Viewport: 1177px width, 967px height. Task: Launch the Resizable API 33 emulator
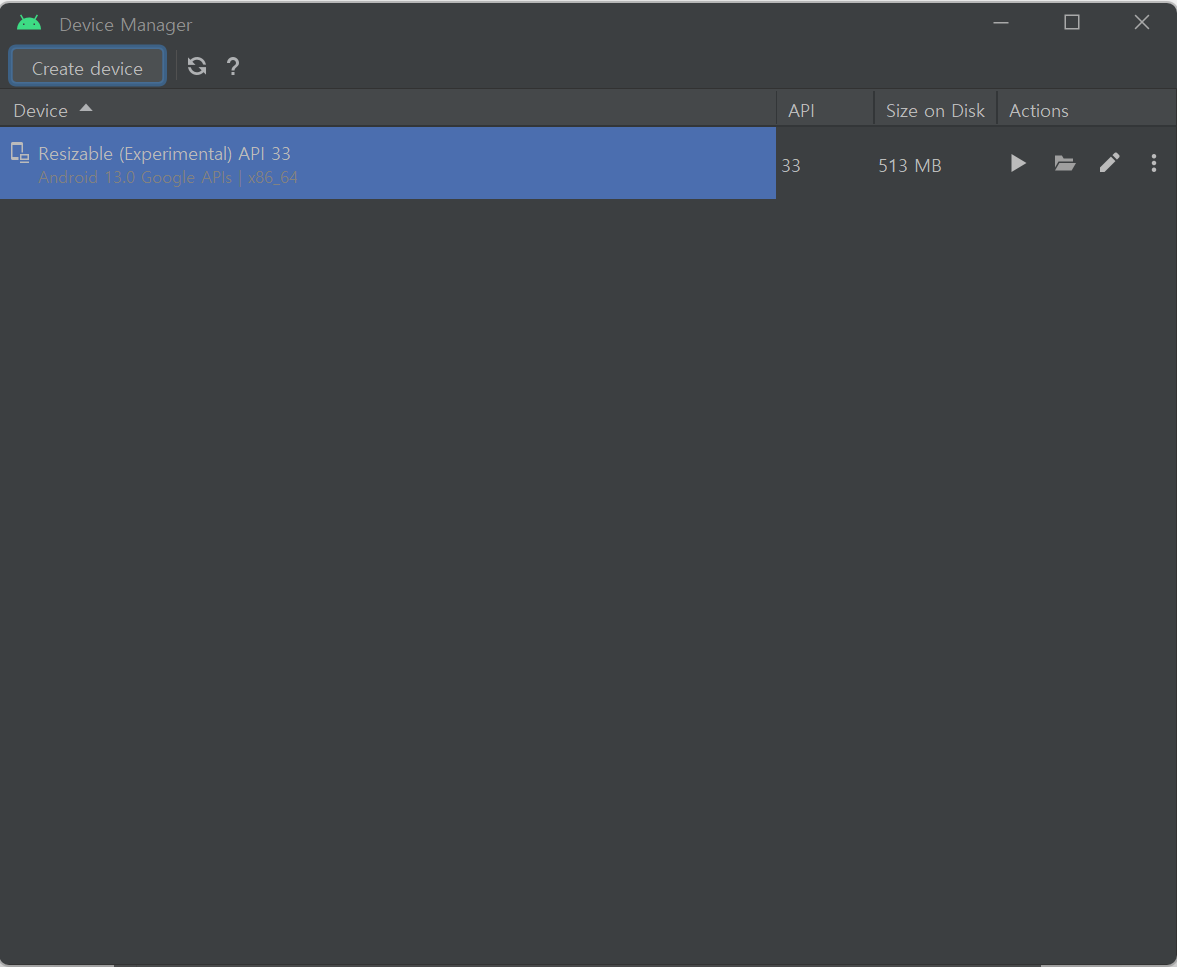(1018, 164)
